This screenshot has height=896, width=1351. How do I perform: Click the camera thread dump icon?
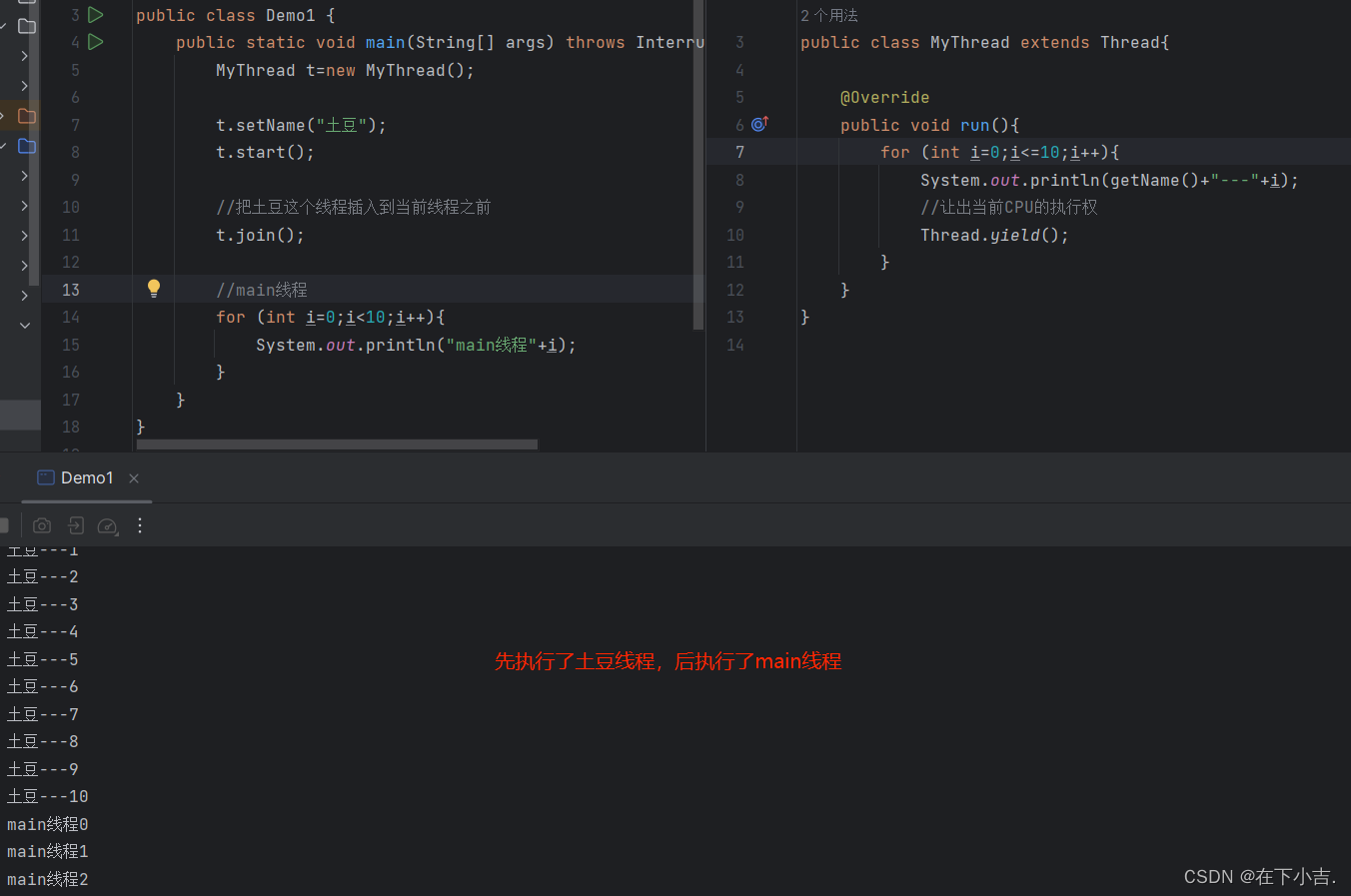click(x=42, y=525)
